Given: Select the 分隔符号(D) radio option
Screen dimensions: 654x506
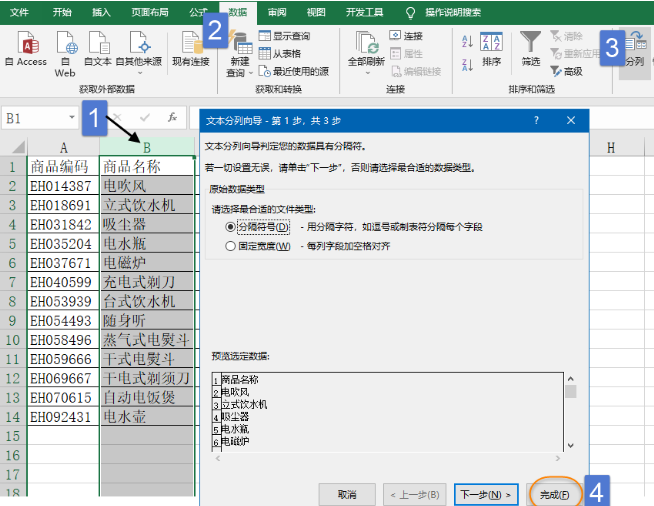Looking at the screenshot, I should (257, 227).
